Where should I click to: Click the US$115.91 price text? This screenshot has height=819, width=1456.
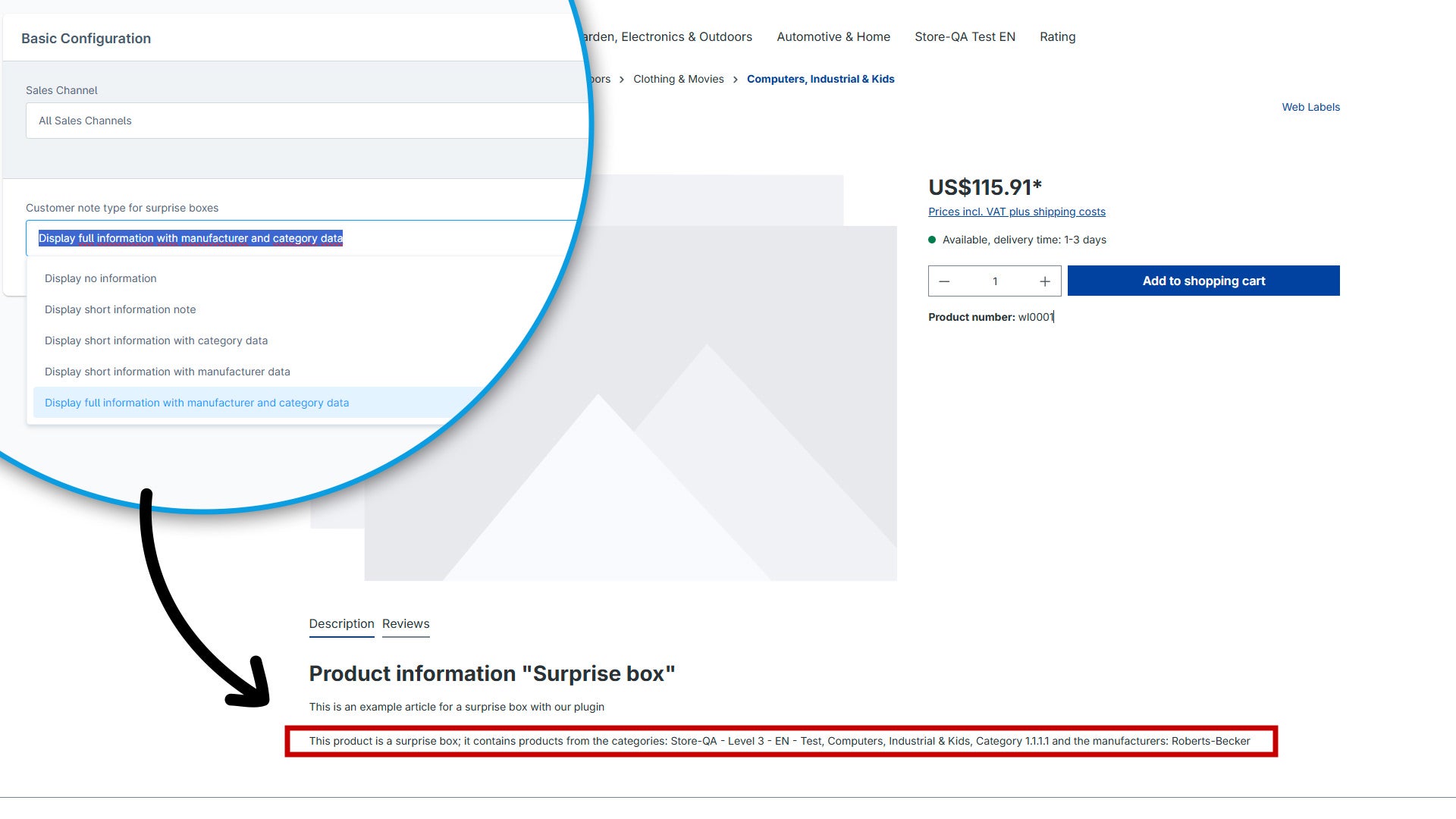985,187
